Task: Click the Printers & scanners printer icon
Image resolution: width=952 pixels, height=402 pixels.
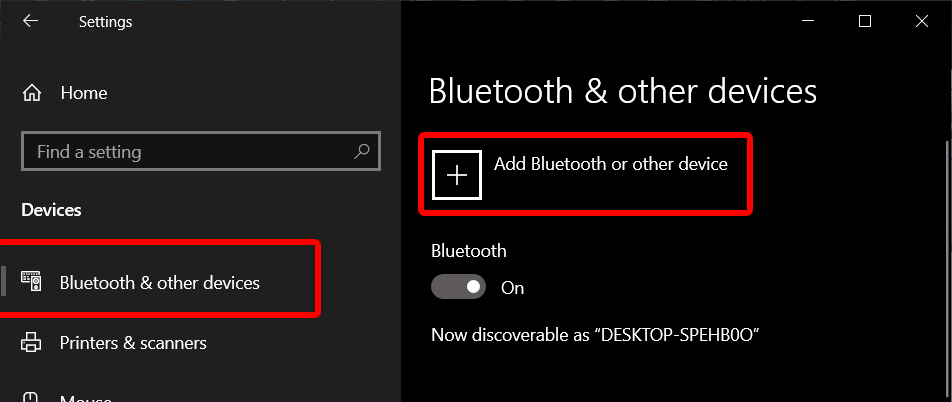Action: pyautogui.click(x=31, y=342)
